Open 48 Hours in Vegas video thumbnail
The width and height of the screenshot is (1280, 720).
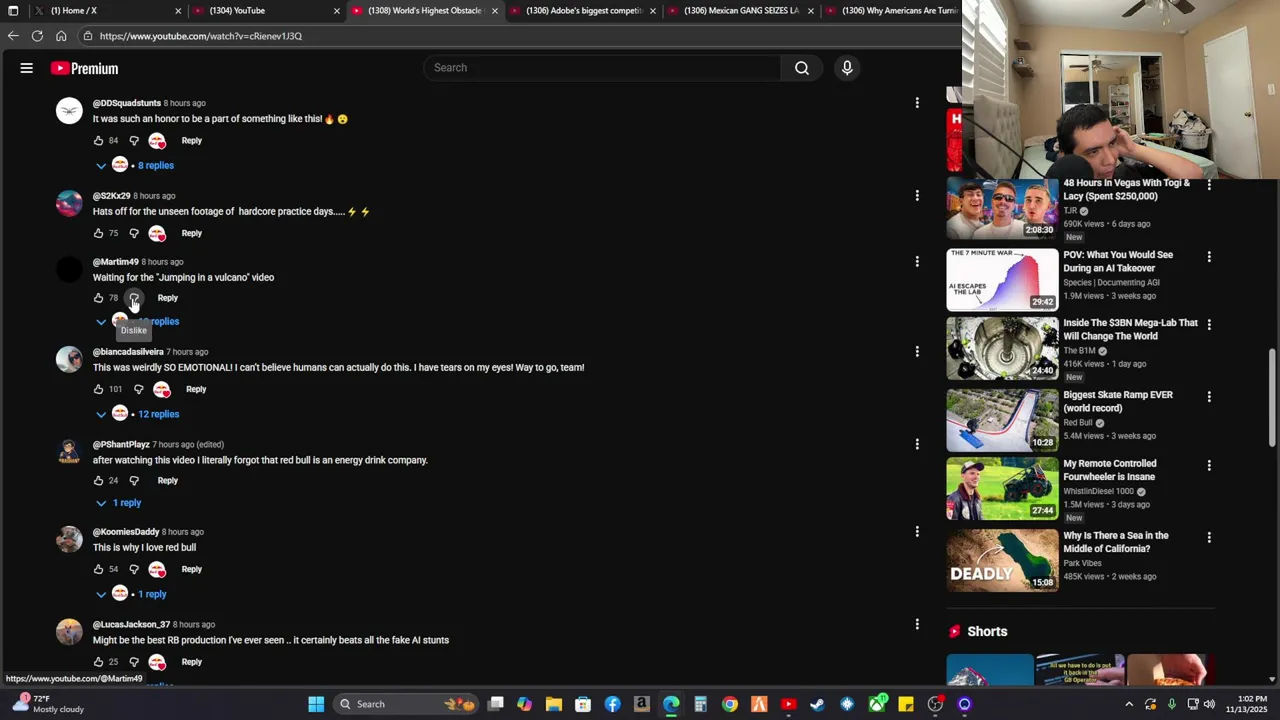tap(1002, 209)
